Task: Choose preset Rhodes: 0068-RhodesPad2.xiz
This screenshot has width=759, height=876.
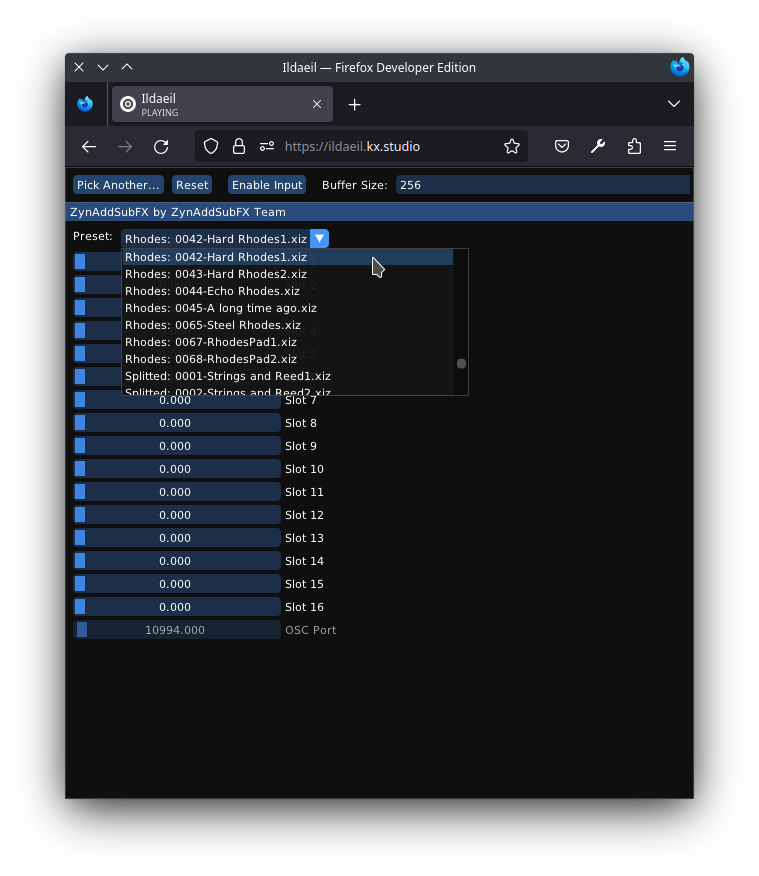Action: (288, 359)
